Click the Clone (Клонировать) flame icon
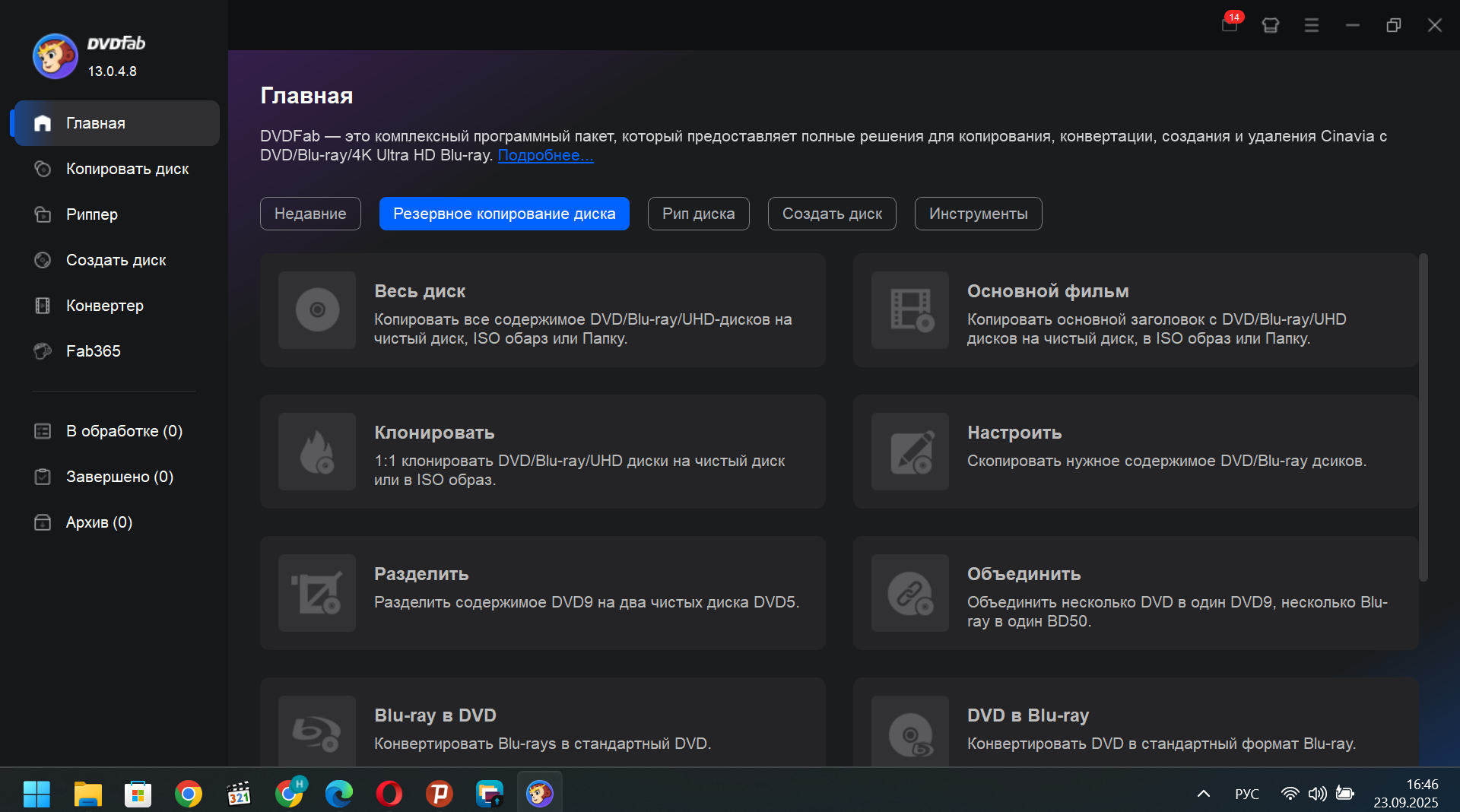 tap(317, 452)
